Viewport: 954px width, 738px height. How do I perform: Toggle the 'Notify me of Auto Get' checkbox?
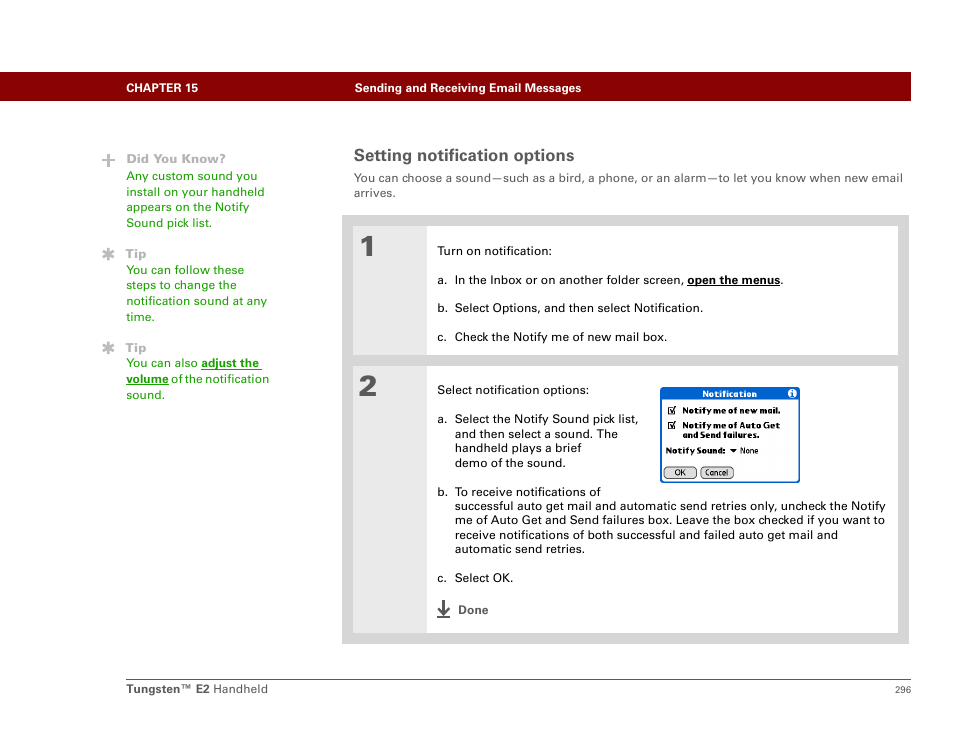(x=672, y=425)
